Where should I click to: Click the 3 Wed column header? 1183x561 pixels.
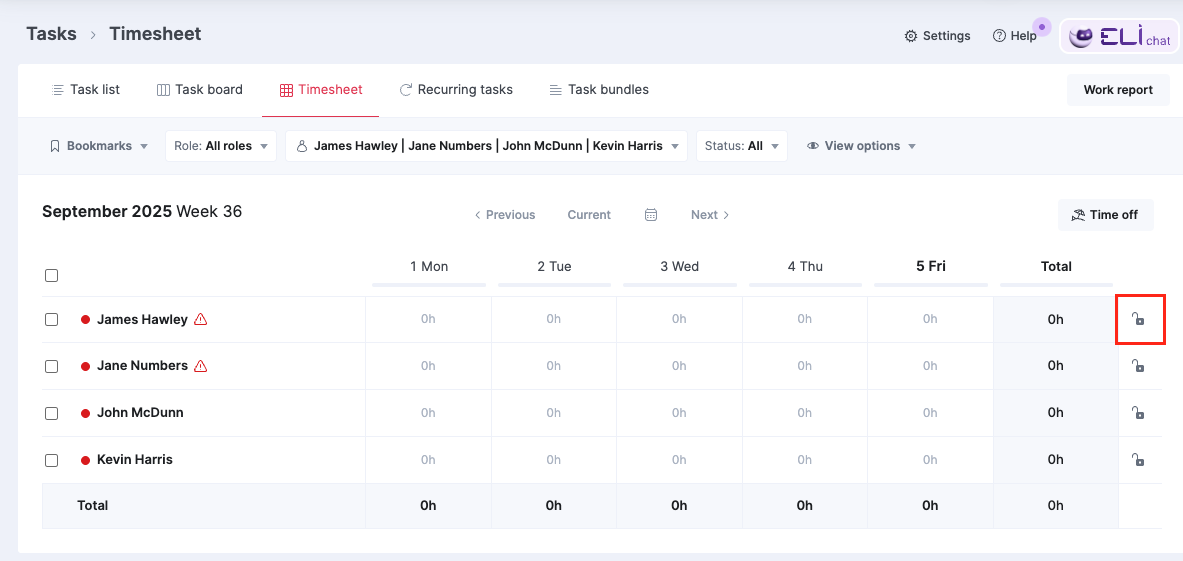pyautogui.click(x=680, y=266)
